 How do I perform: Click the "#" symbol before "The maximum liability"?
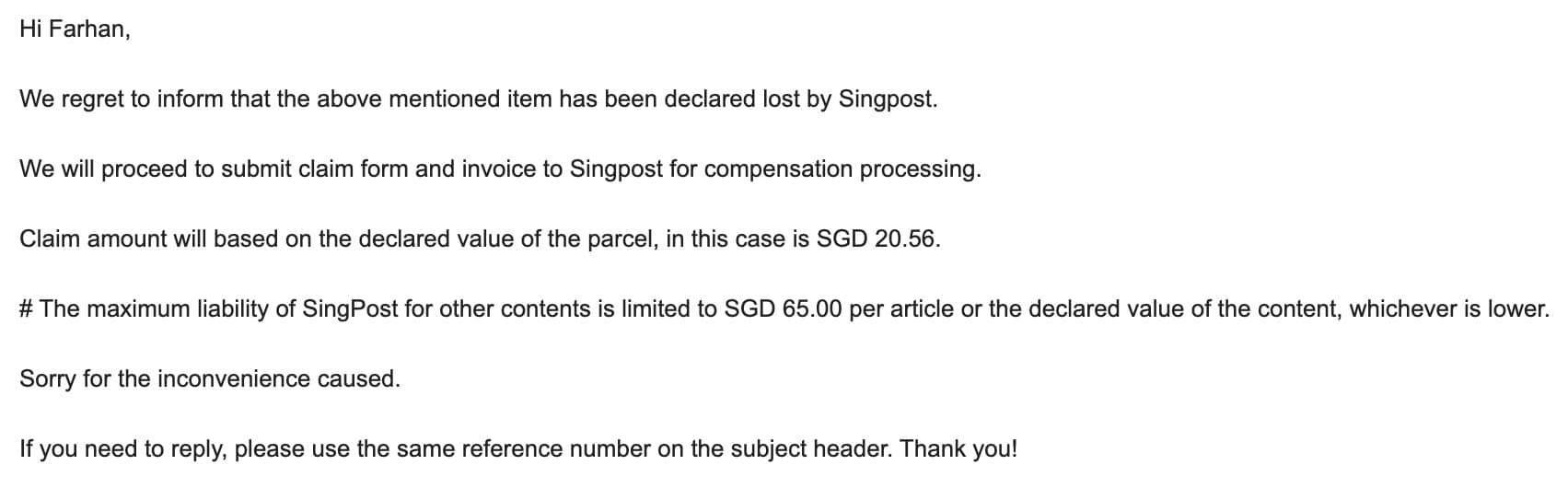[x=26, y=309]
